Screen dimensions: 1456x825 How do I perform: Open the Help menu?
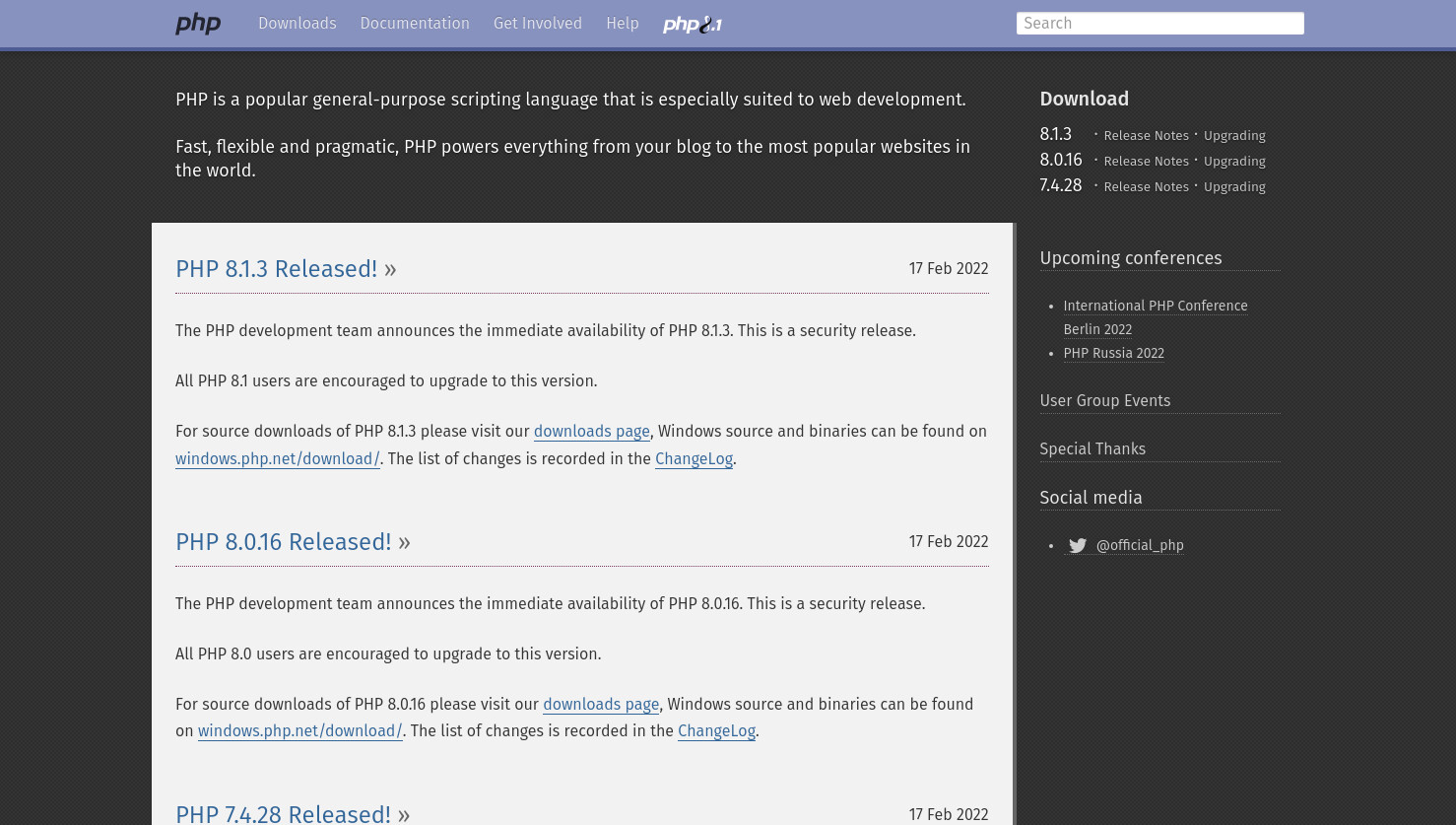pyautogui.click(x=623, y=24)
